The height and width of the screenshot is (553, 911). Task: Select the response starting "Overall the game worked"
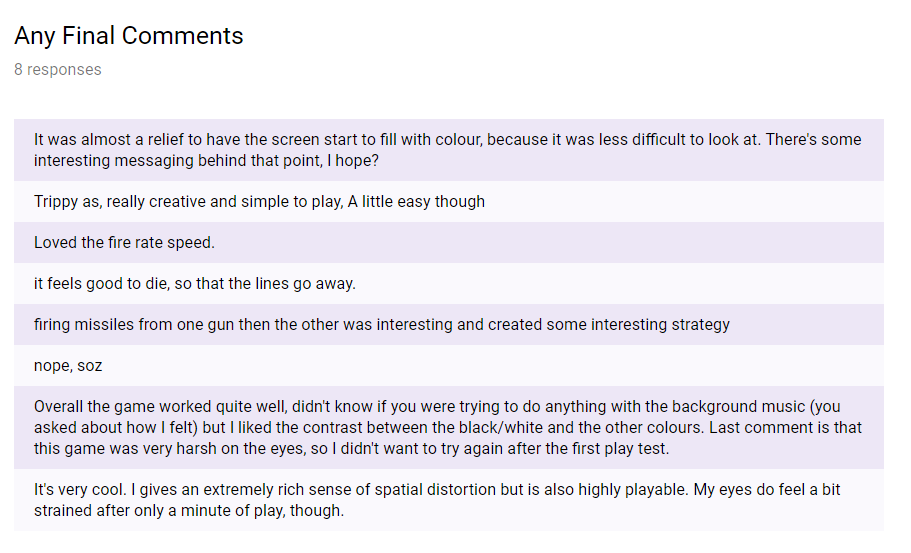[447, 427]
